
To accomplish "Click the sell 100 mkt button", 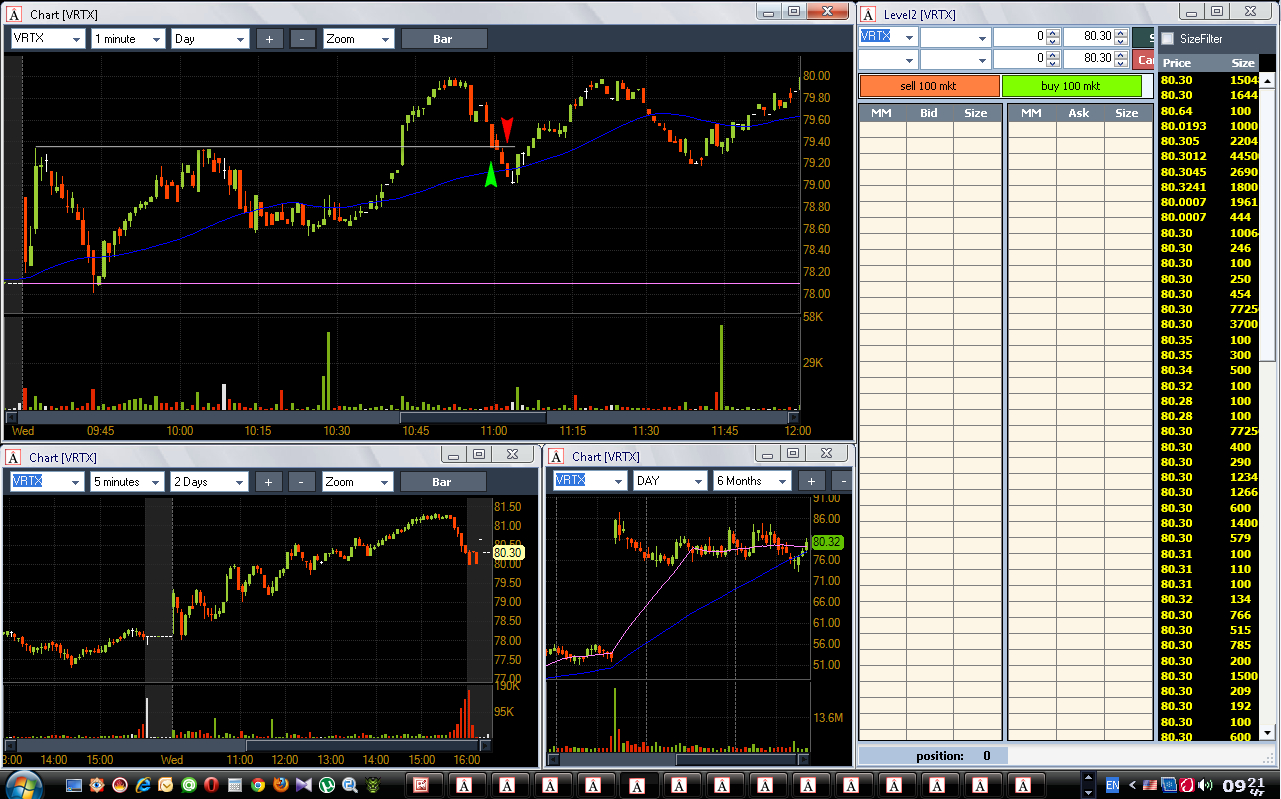I will pyautogui.click(x=929, y=86).
